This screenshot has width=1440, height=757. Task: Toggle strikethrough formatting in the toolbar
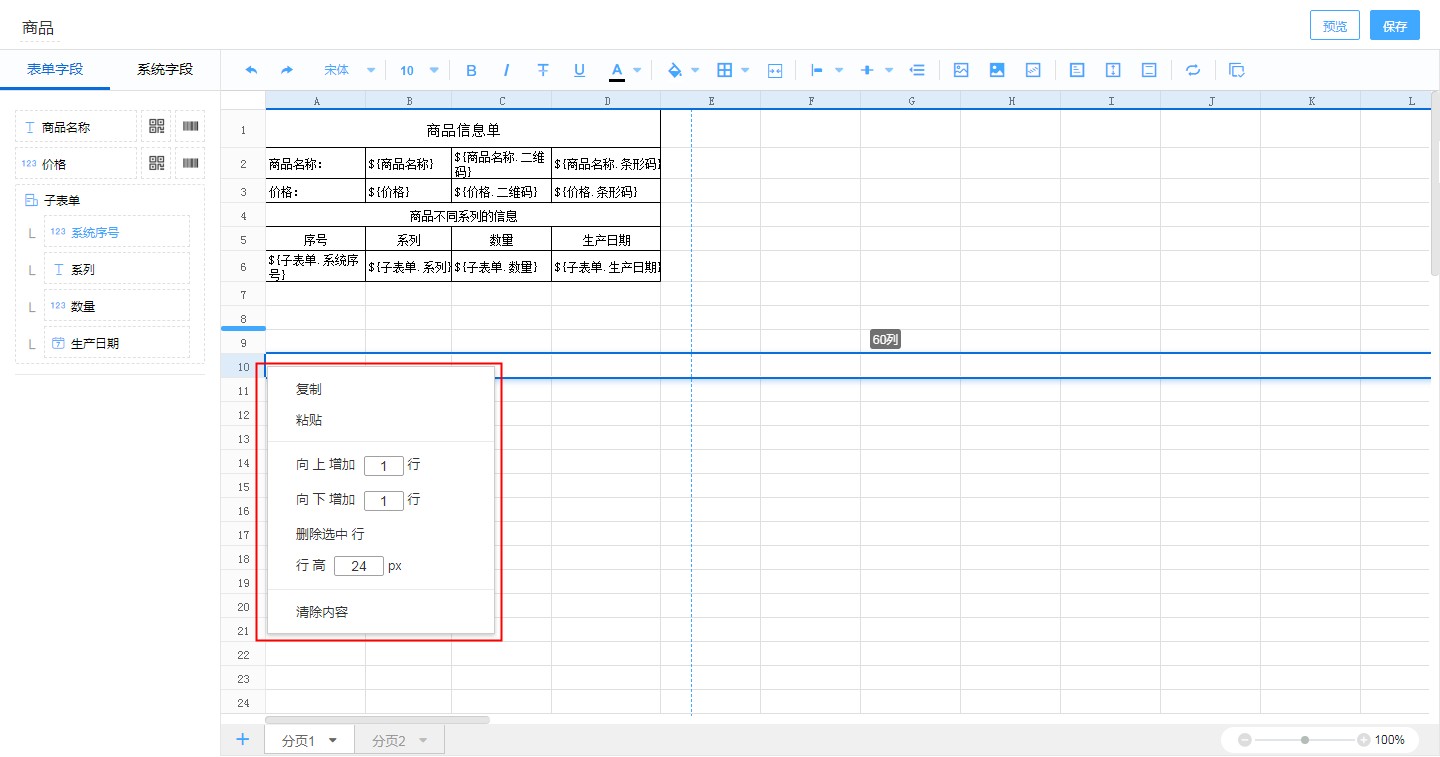pyautogui.click(x=543, y=70)
